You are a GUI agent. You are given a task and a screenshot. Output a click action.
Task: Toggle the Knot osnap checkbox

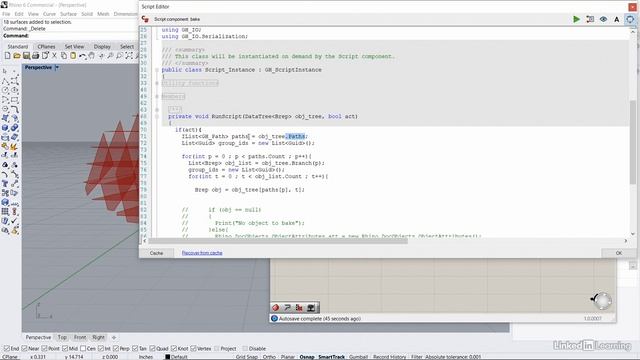click(x=173, y=349)
